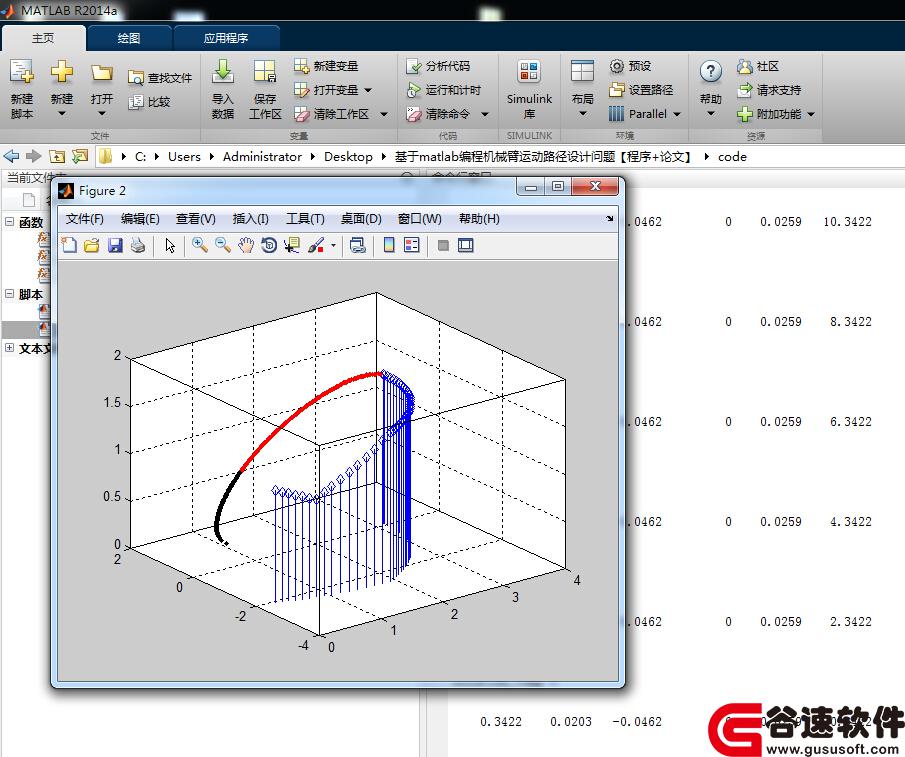Click the Forward arrow in address bar

(33, 156)
